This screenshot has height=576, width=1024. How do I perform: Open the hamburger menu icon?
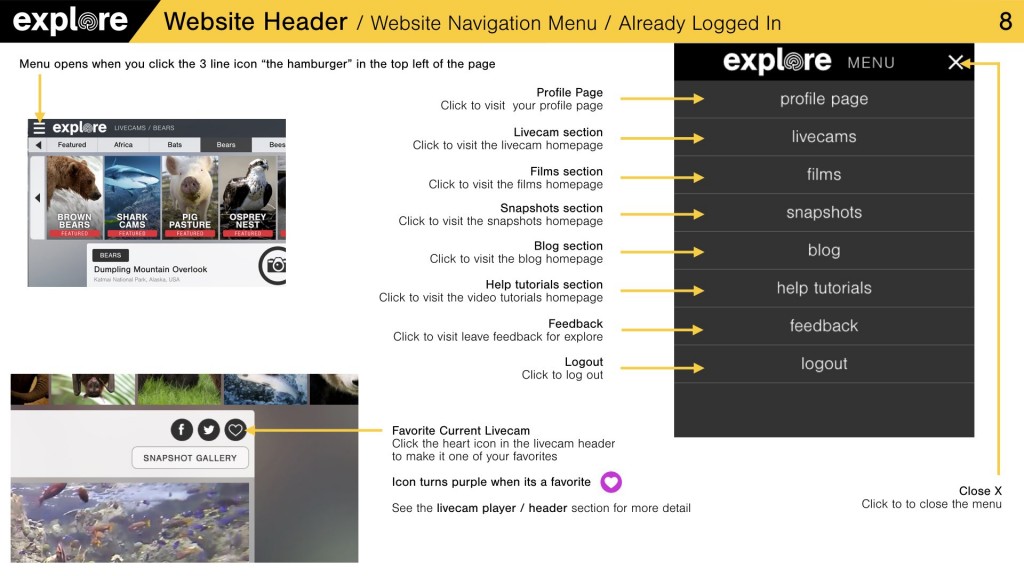point(39,128)
